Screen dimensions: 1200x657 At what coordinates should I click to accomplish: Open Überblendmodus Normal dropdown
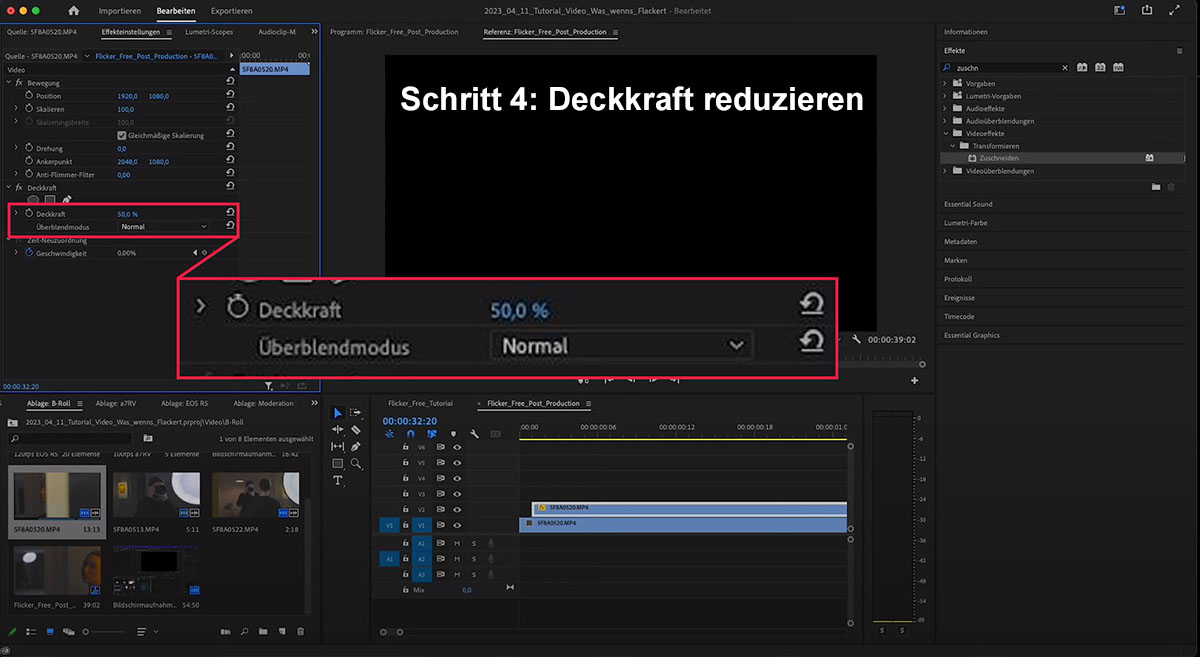[163, 227]
